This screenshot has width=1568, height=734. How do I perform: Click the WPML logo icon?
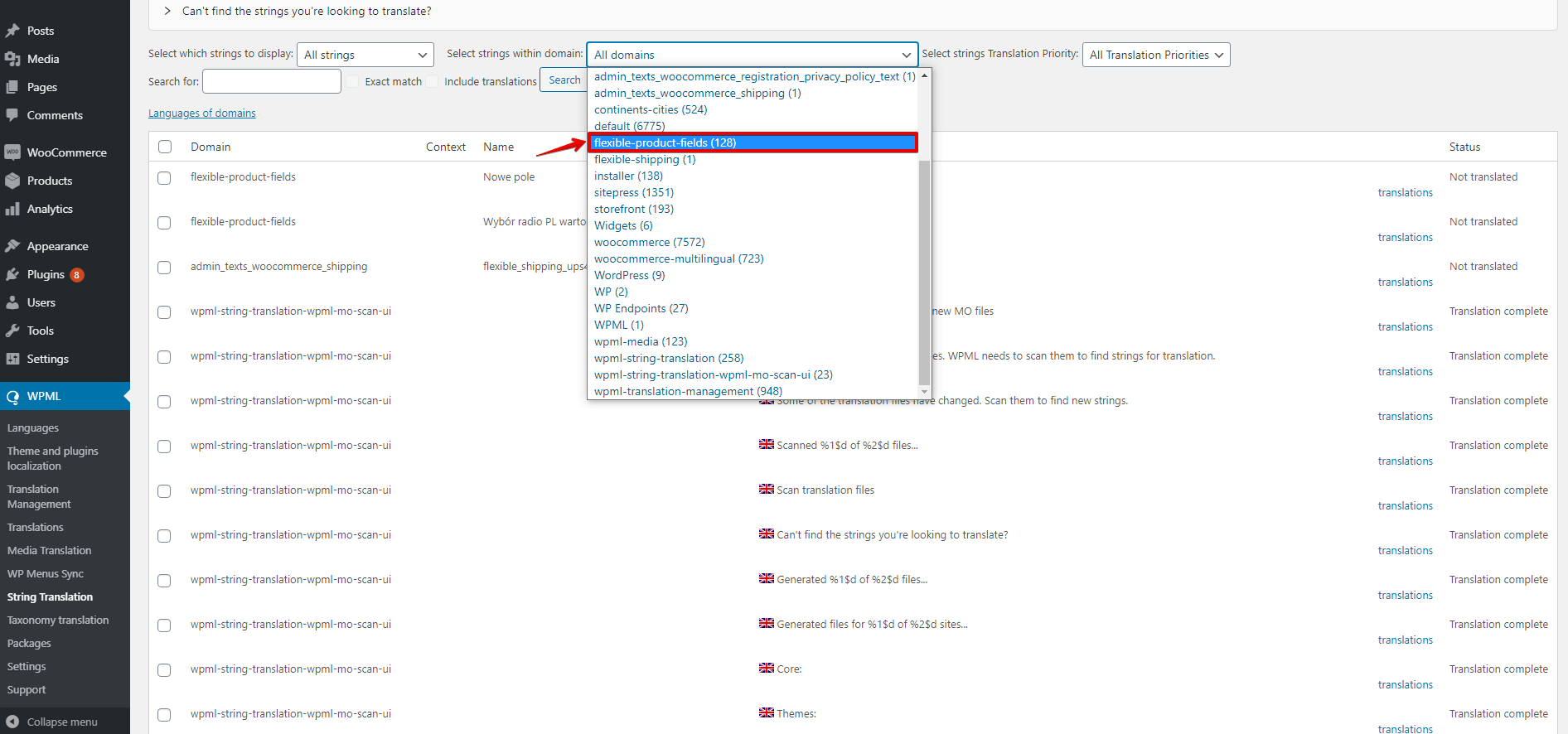pos(12,396)
